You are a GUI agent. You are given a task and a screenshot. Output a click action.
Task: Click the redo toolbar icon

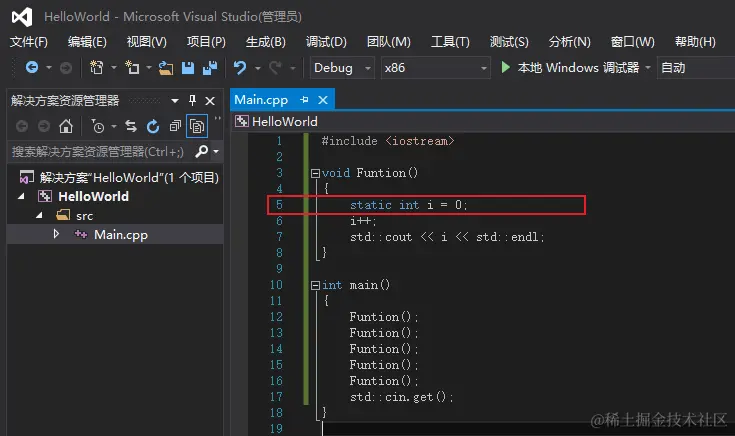[x=275, y=68]
